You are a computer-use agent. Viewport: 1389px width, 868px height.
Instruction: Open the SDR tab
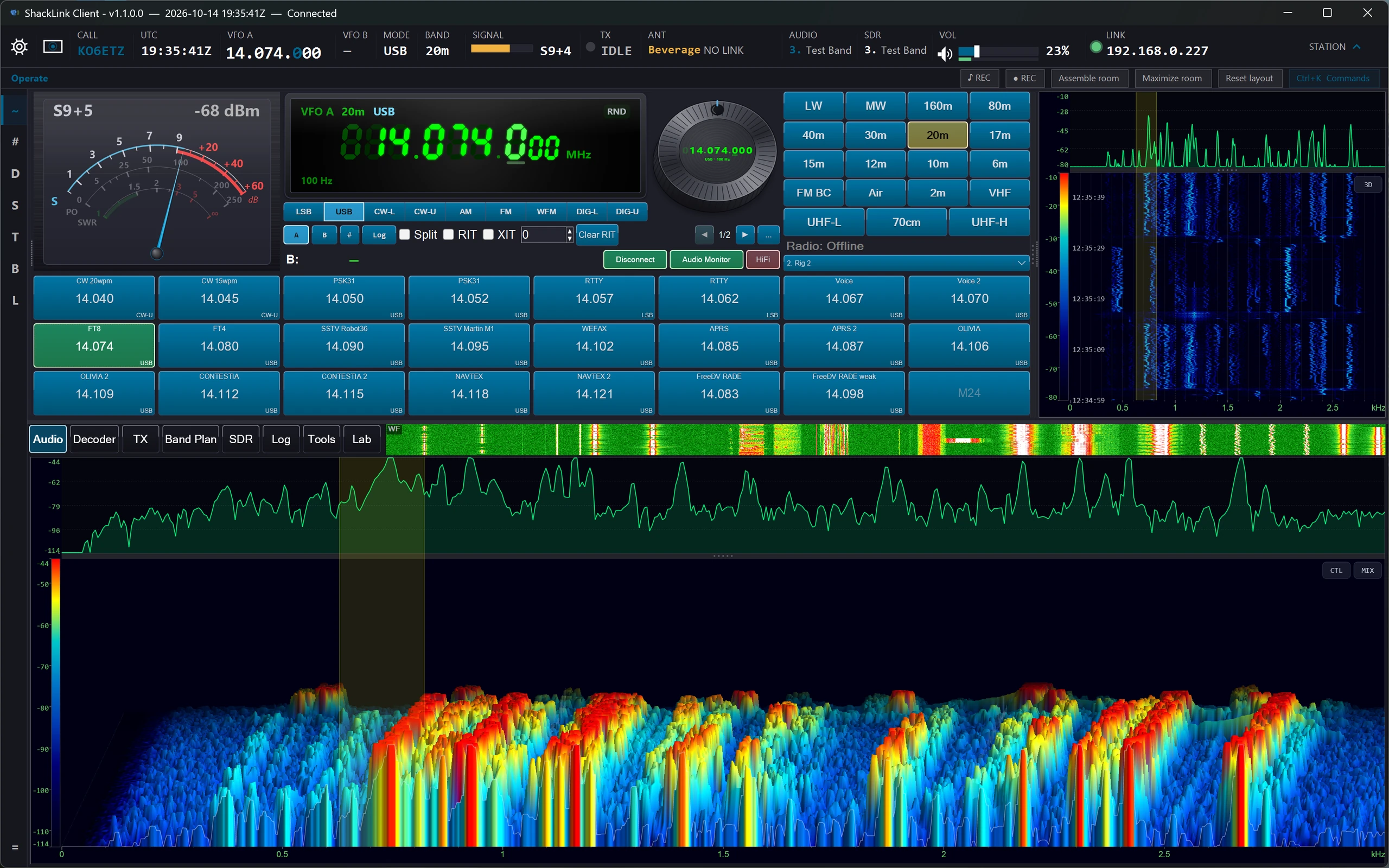tap(240, 439)
